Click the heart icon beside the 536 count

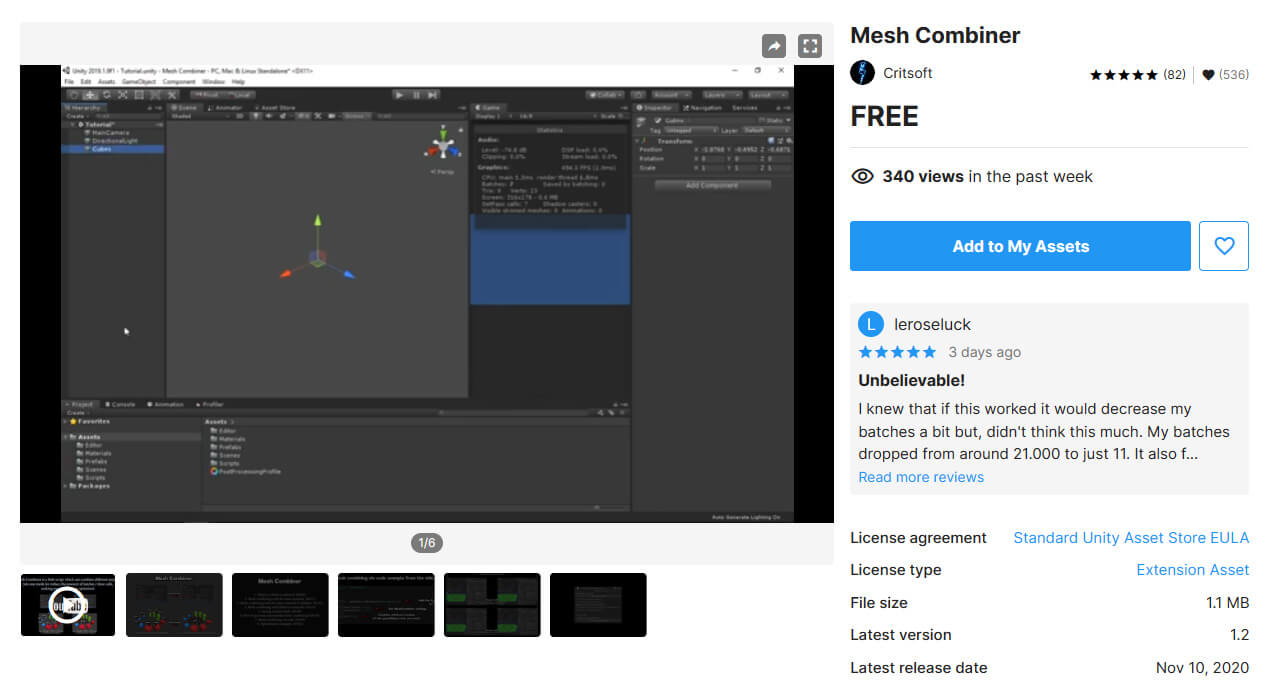click(x=1208, y=75)
